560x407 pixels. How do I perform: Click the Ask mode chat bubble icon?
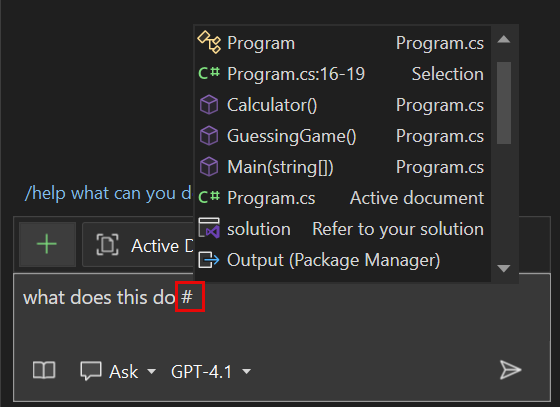coord(91,371)
